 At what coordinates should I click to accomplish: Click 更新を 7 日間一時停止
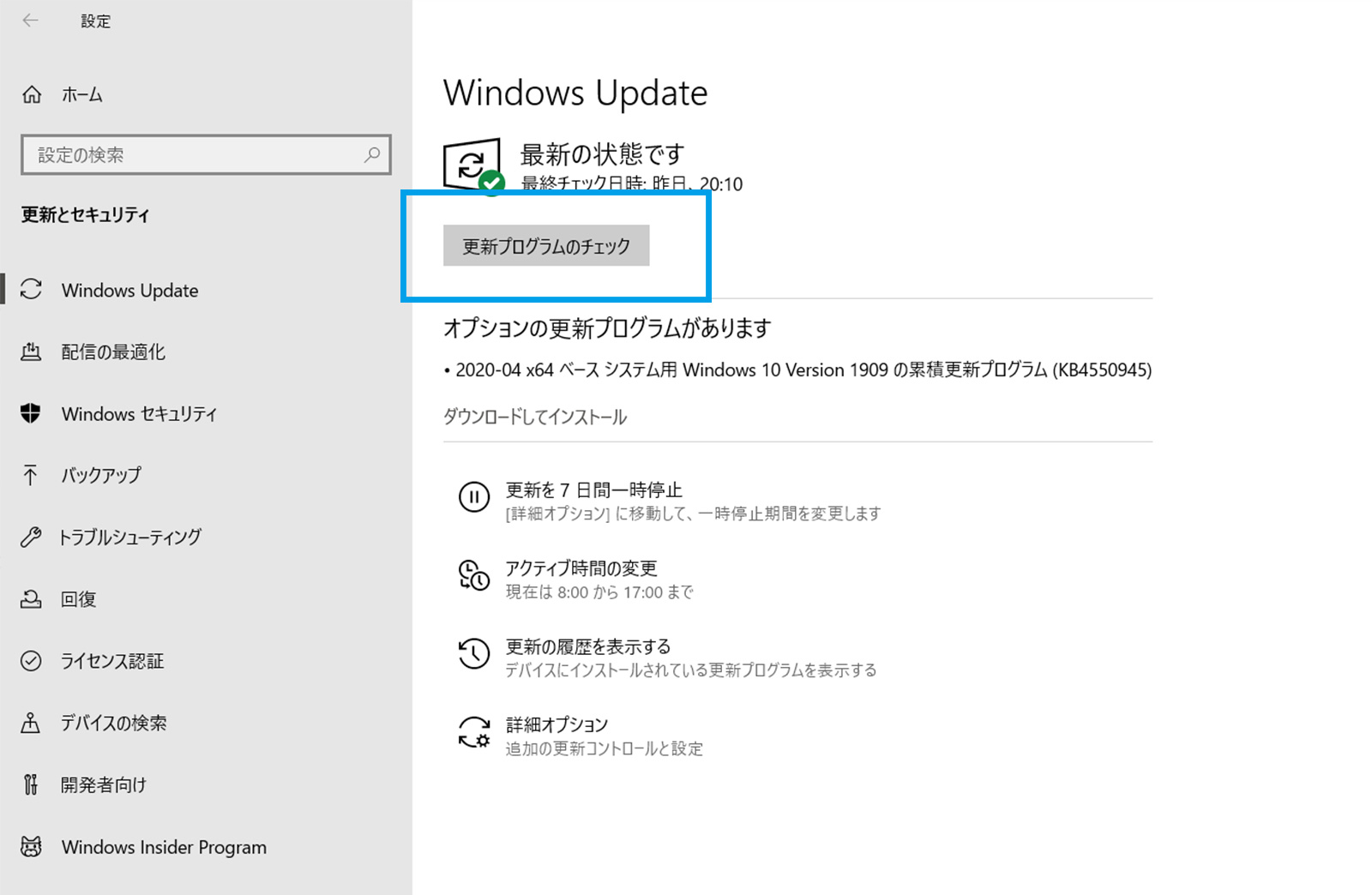point(593,490)
